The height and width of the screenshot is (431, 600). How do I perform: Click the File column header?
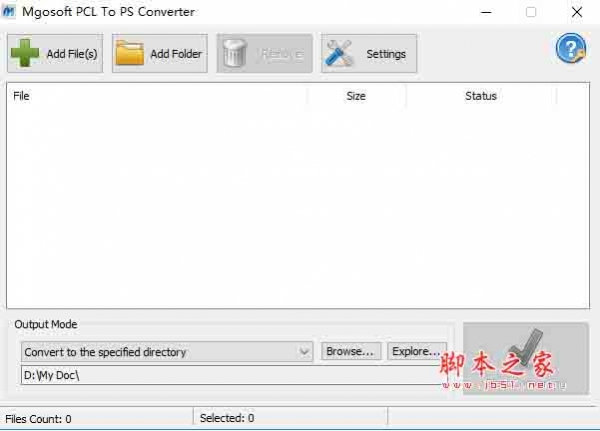coord(157,96)
